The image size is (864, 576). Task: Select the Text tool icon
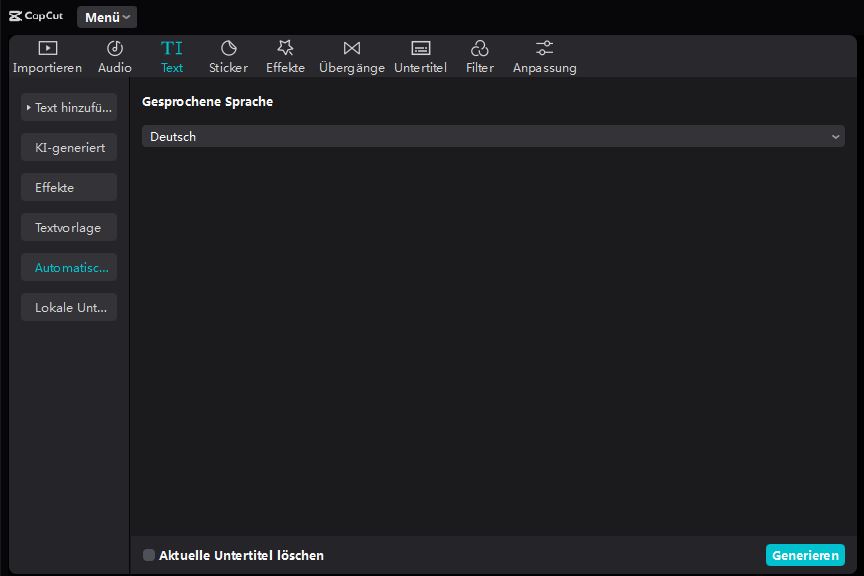[x=172, y=48]
